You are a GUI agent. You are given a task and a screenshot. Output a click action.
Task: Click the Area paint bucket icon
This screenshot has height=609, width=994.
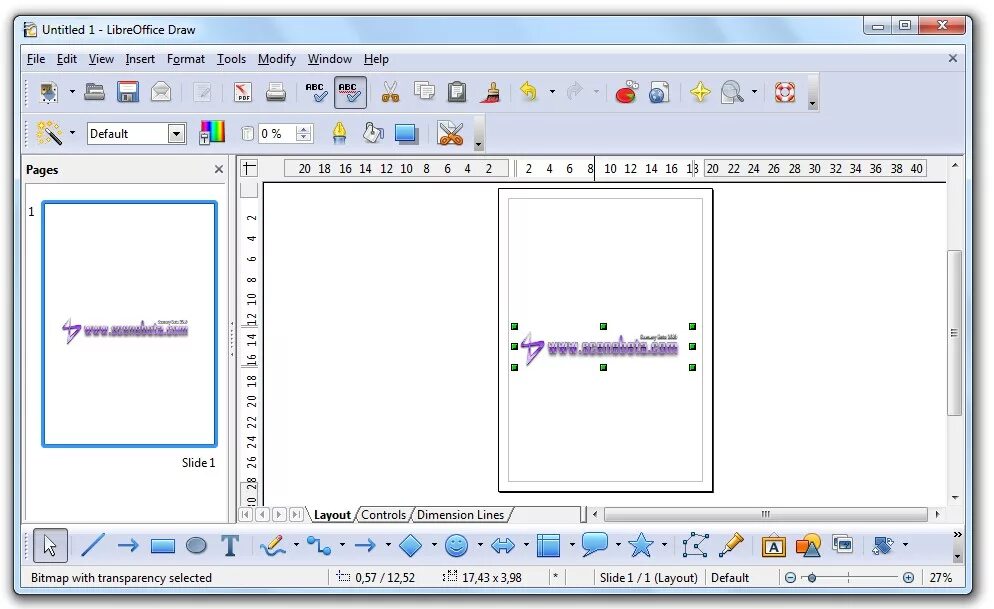tap(373, 133)
